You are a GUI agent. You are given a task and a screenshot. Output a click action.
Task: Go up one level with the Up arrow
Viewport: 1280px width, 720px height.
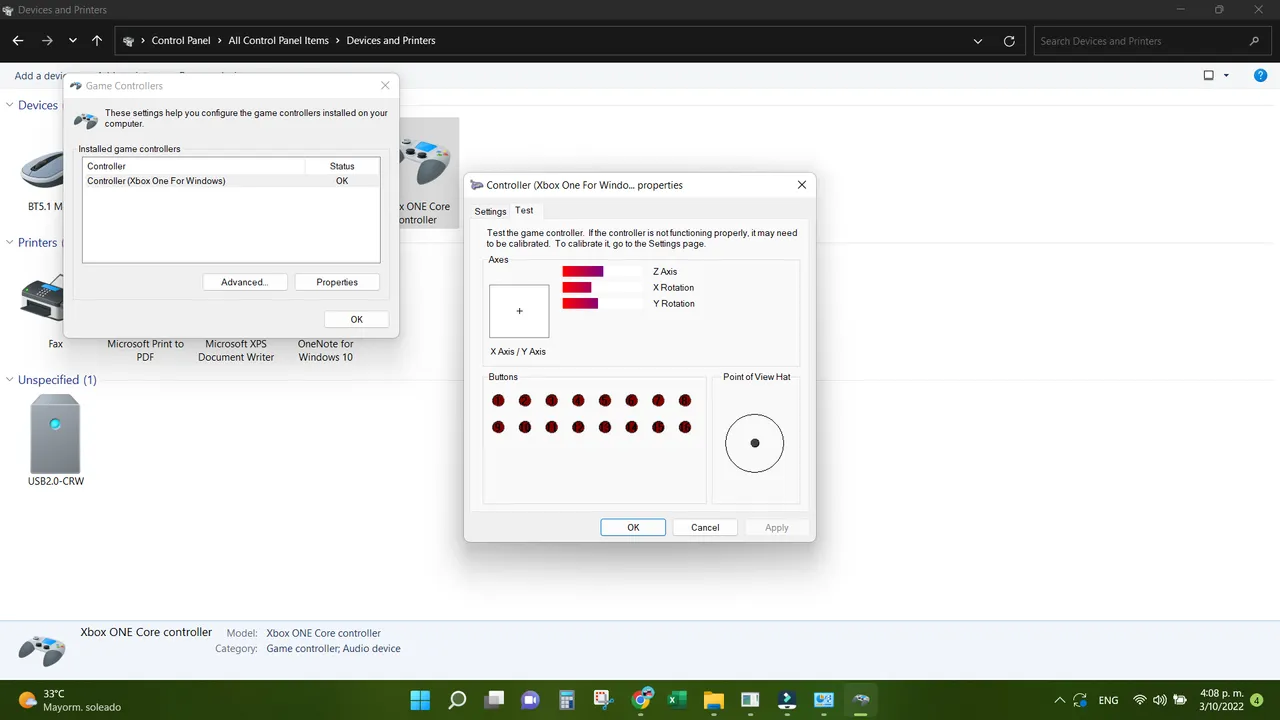[97, 41]
